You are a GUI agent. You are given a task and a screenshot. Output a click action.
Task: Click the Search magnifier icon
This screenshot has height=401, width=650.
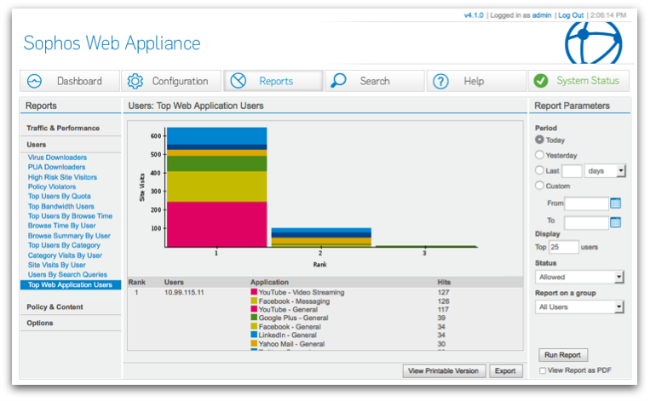pos(339,80)
